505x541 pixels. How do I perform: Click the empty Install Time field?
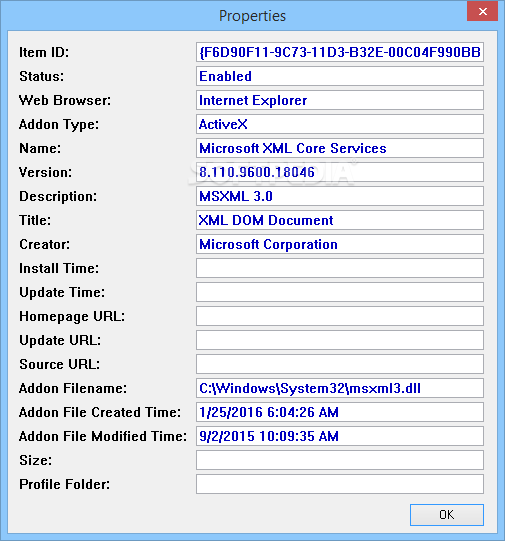pos(340,268)
